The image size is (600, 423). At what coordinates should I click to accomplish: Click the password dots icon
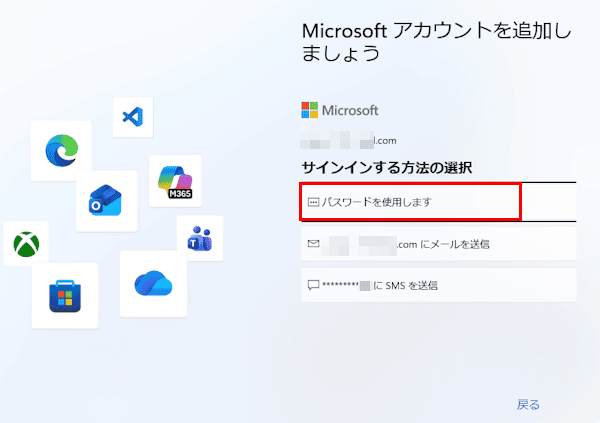[313, 202]
